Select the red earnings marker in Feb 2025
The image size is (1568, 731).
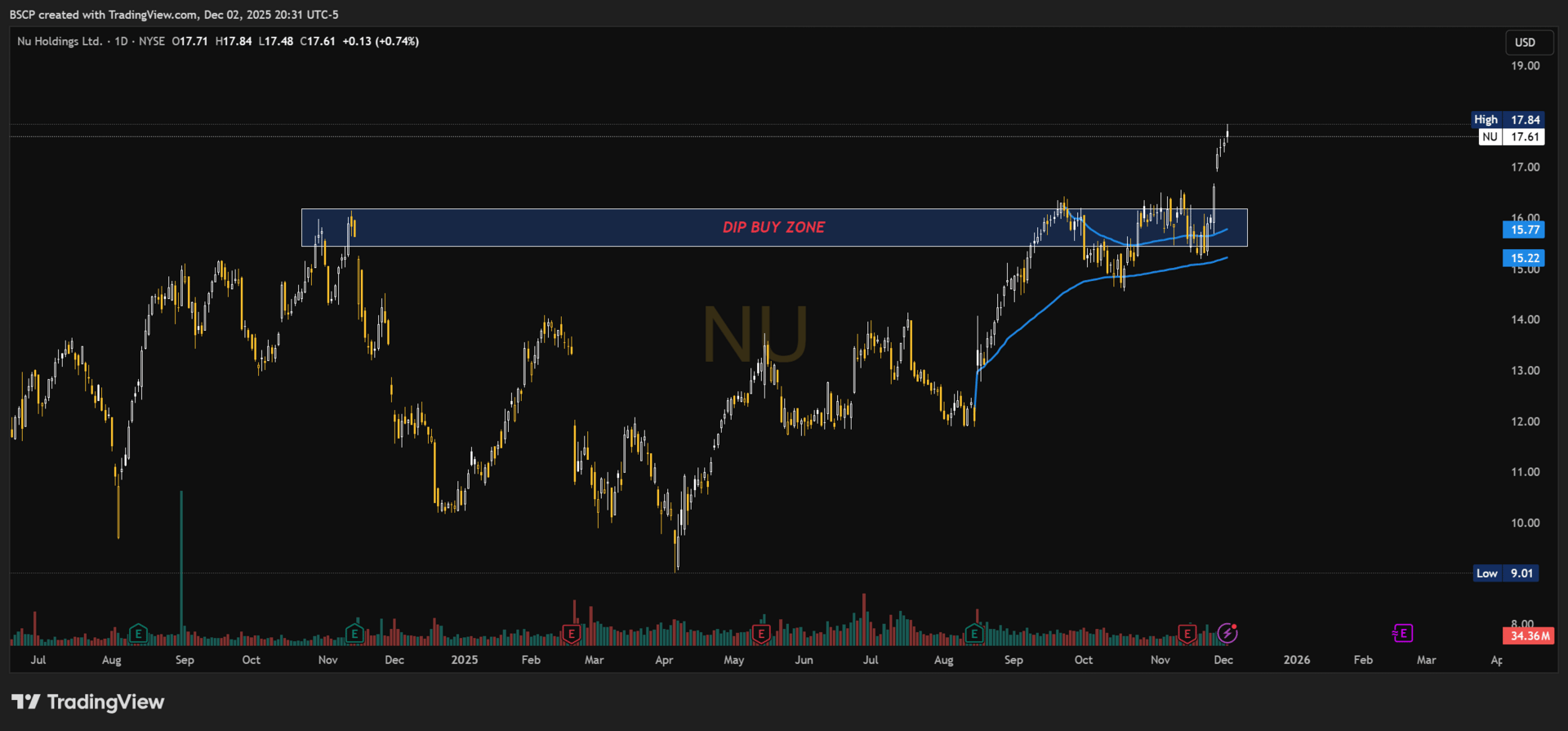(x=571, y=633)
